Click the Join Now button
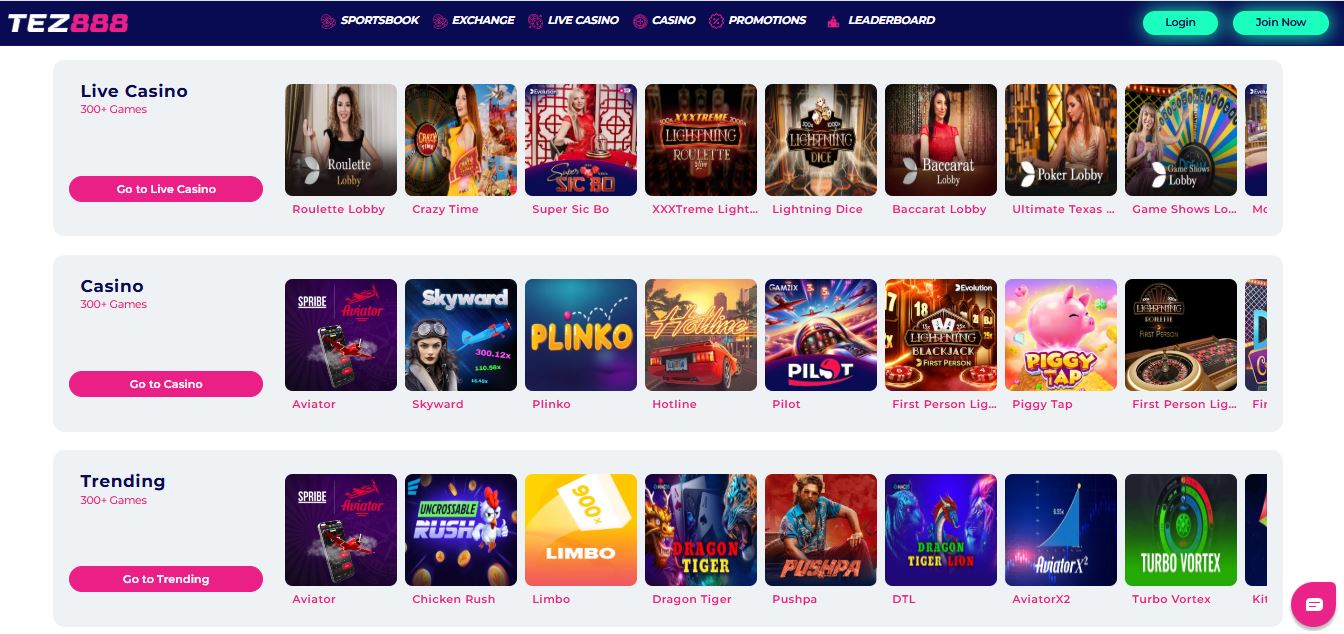Image resolution: width=1344 pixels, height=634 pixels. [x=1281, y=23]
